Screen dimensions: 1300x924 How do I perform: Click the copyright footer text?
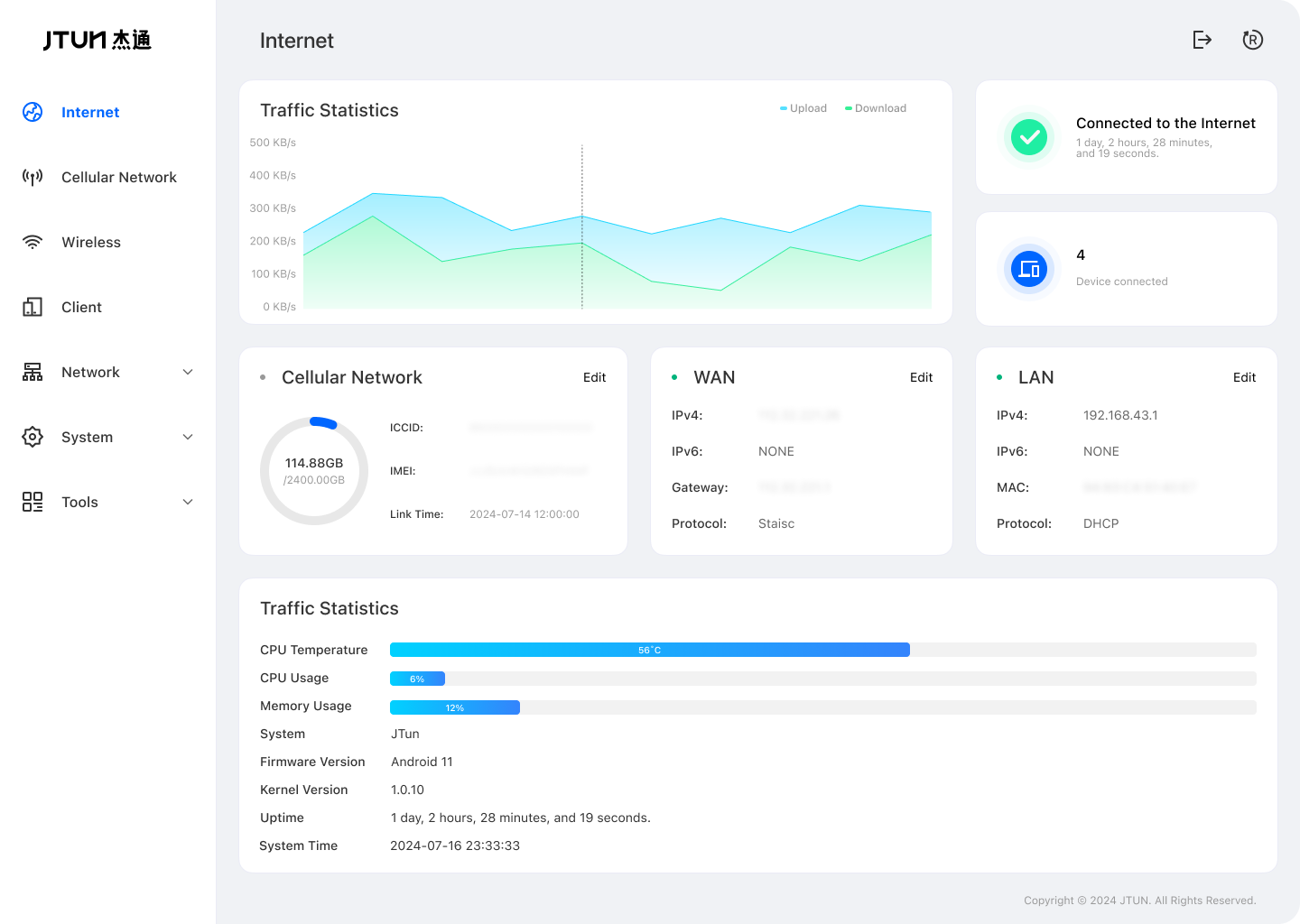pos(1139,901)
